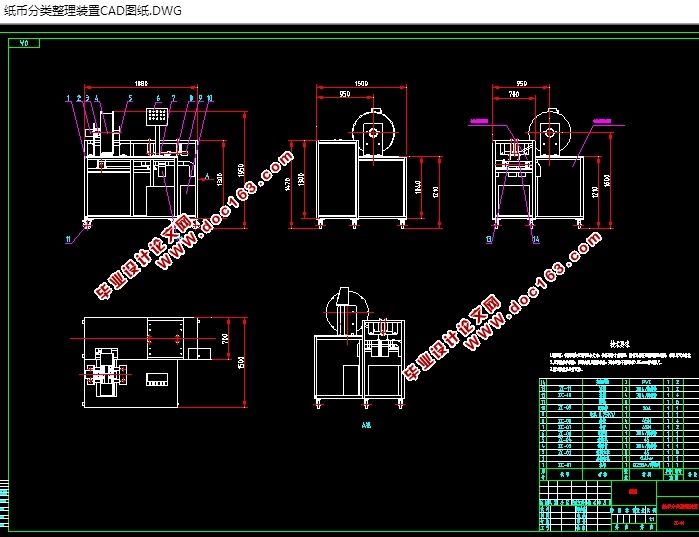Click the PVC material cell in the parts table
699x537 pixels.
(646, 382)
